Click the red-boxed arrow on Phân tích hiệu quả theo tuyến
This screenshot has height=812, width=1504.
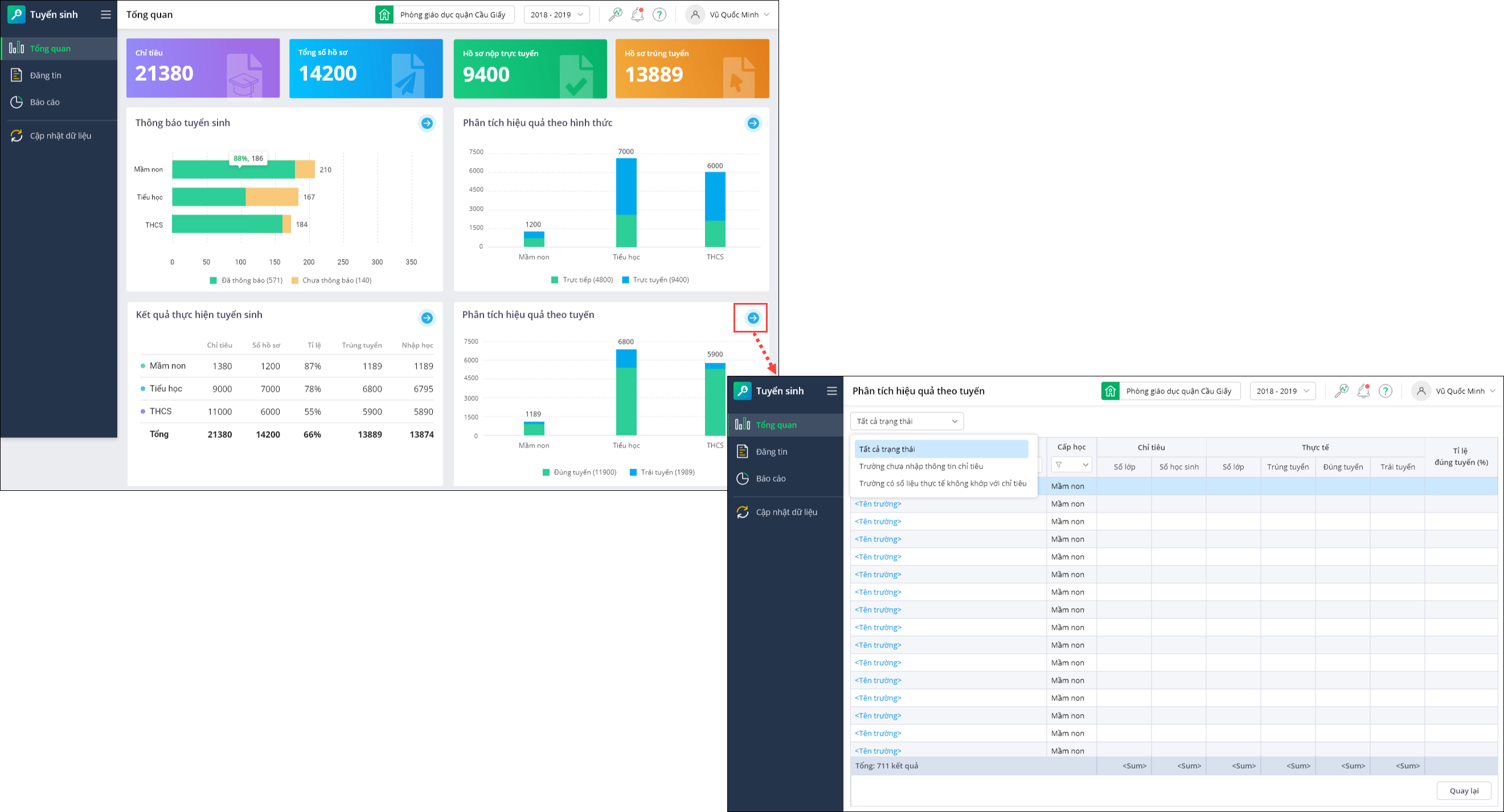click(753, 318)
